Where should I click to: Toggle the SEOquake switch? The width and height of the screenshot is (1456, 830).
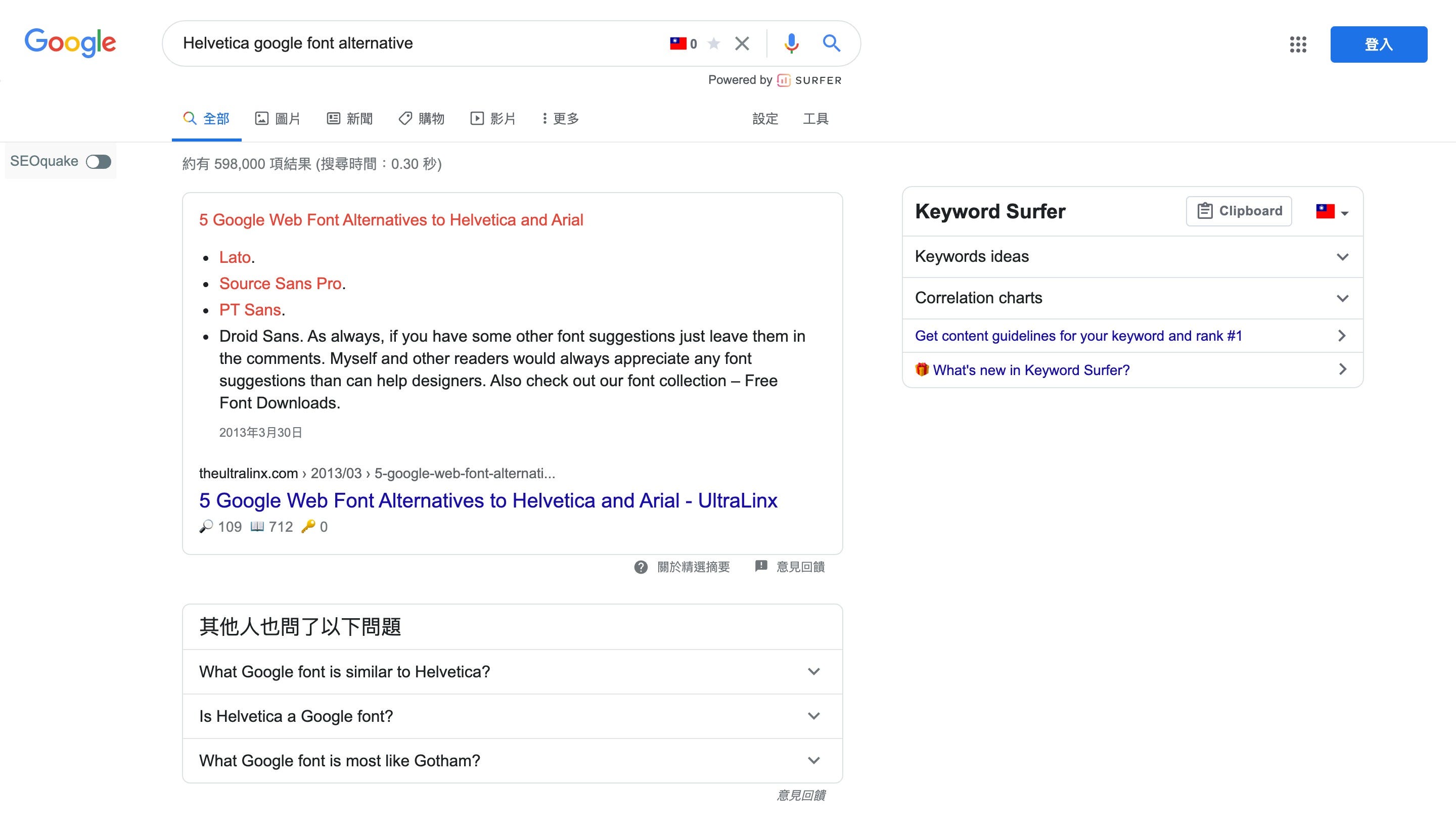pos(98,162)
